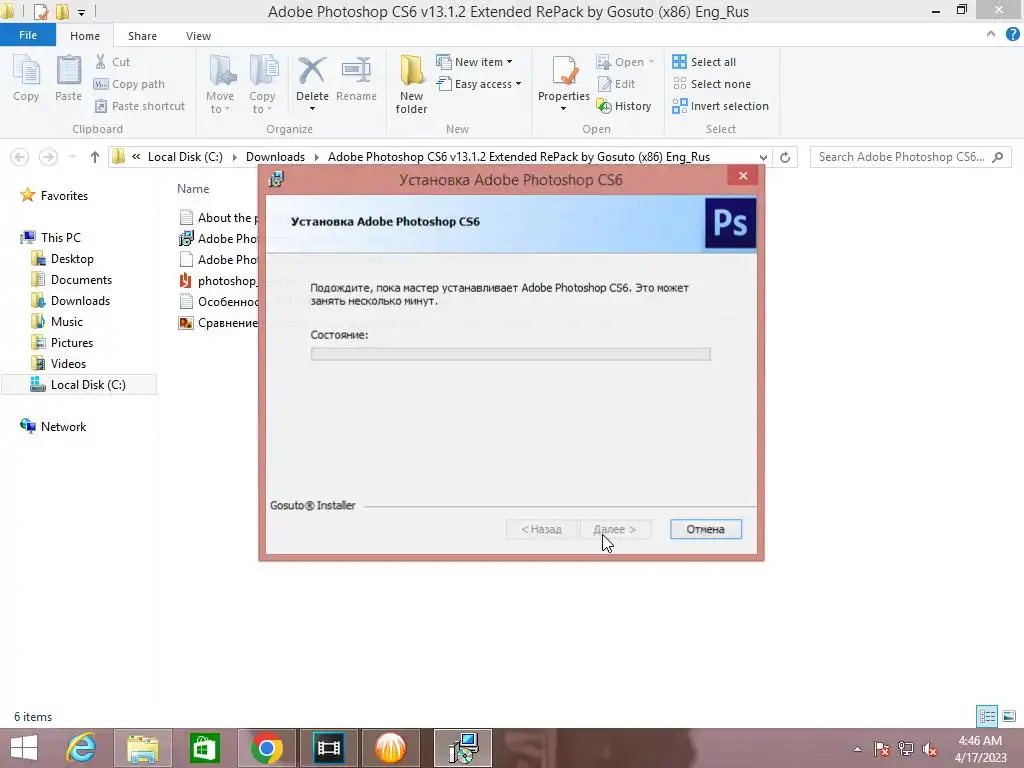Select Local Disk (C:) in navigation pane

[x=78, y=385]
